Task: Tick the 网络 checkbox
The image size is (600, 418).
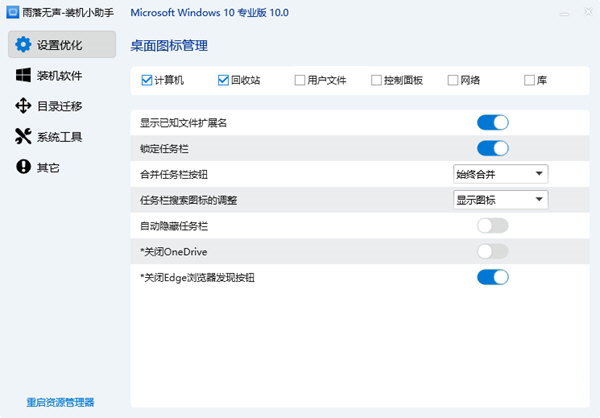Action: pos(453,80)
